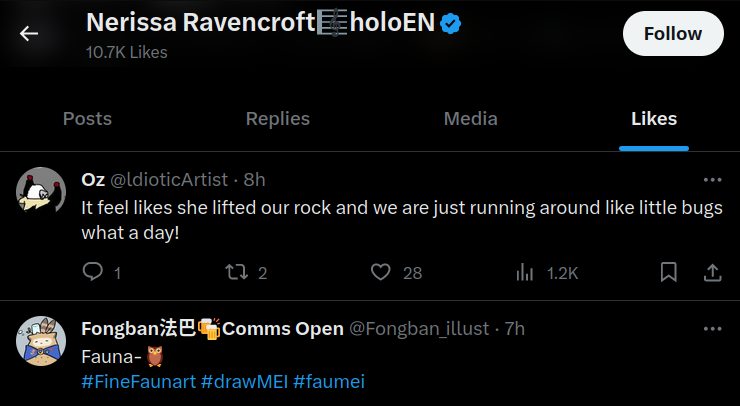This screenshot has height=406, width=740.
Task: View analytics for Oz's post
Action: tap(524, 272)
